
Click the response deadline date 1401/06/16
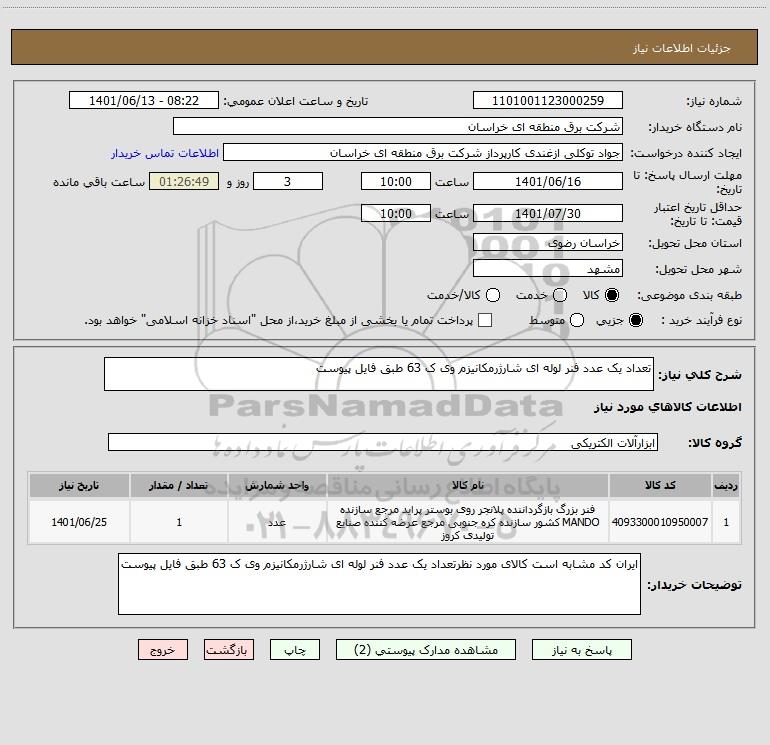(548, 181)
